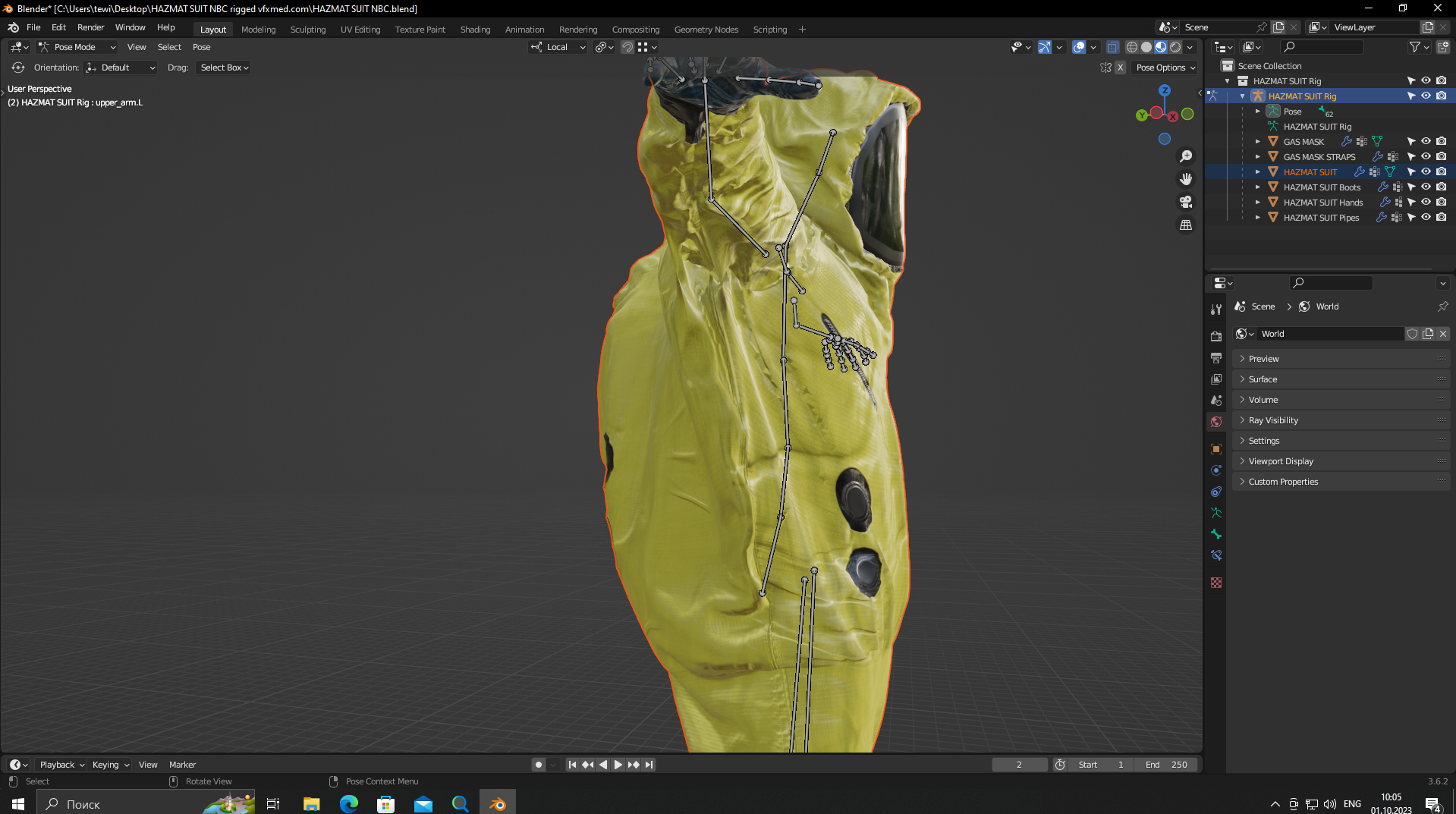This screenshot has height=814, width=1456.
Task: Toggle the show gizmo button
Action: click(x=1045, y=47)
